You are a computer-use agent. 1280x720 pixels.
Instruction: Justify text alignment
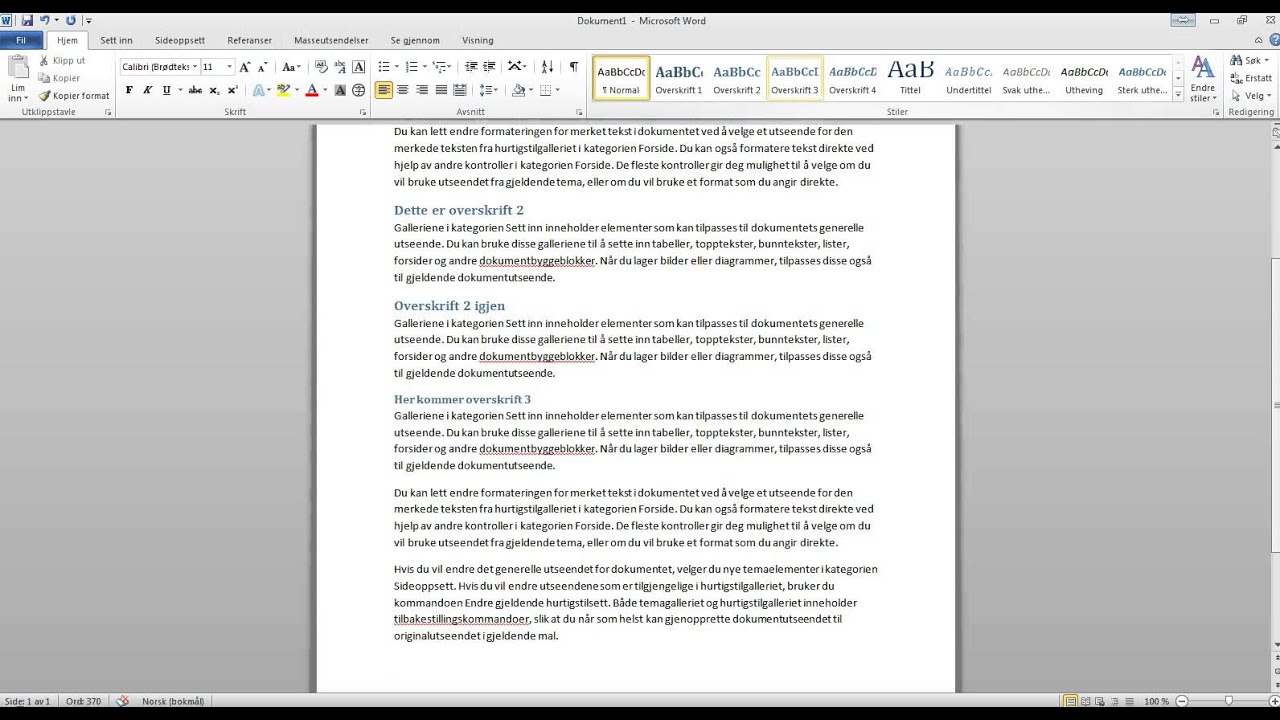441,90
